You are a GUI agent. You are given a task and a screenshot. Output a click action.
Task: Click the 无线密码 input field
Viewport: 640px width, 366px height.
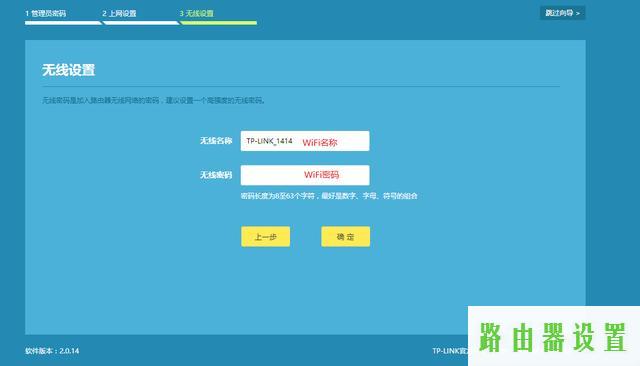tap(305, 175)
